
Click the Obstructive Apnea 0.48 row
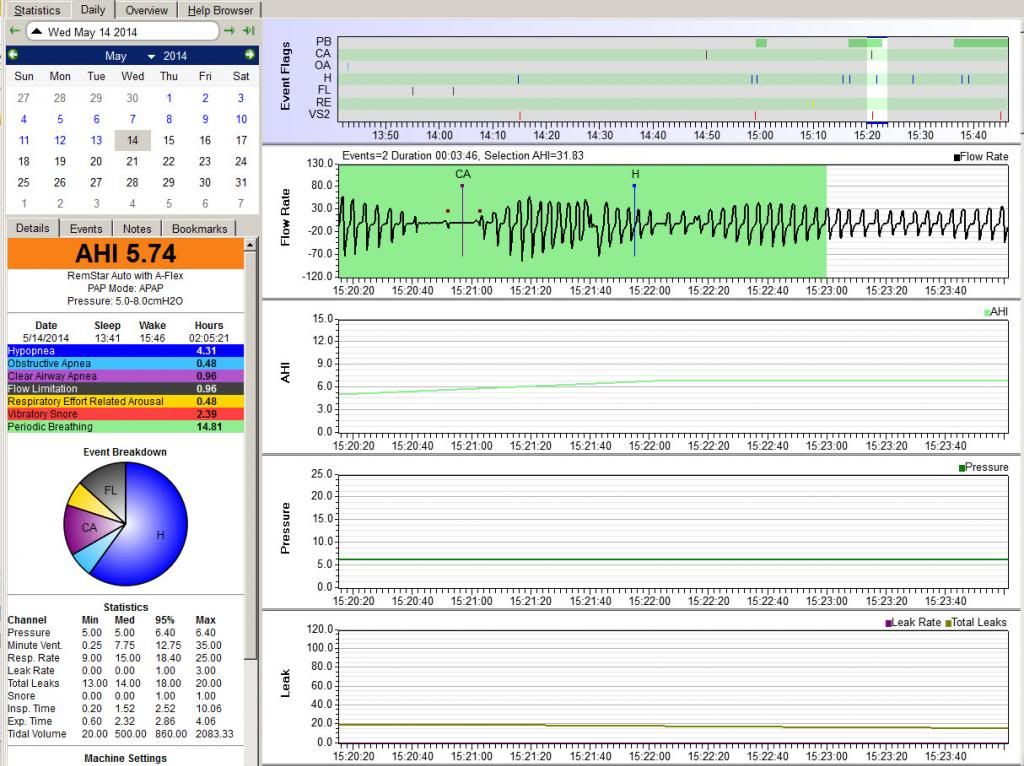coord(125,363)
